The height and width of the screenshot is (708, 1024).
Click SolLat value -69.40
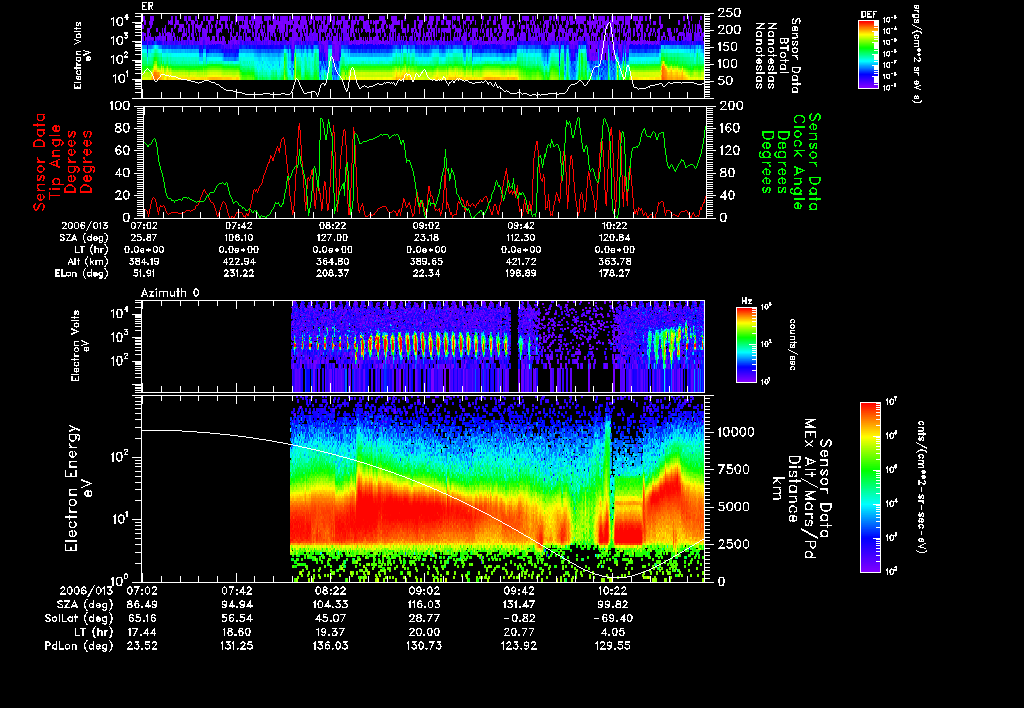point(613,618)
